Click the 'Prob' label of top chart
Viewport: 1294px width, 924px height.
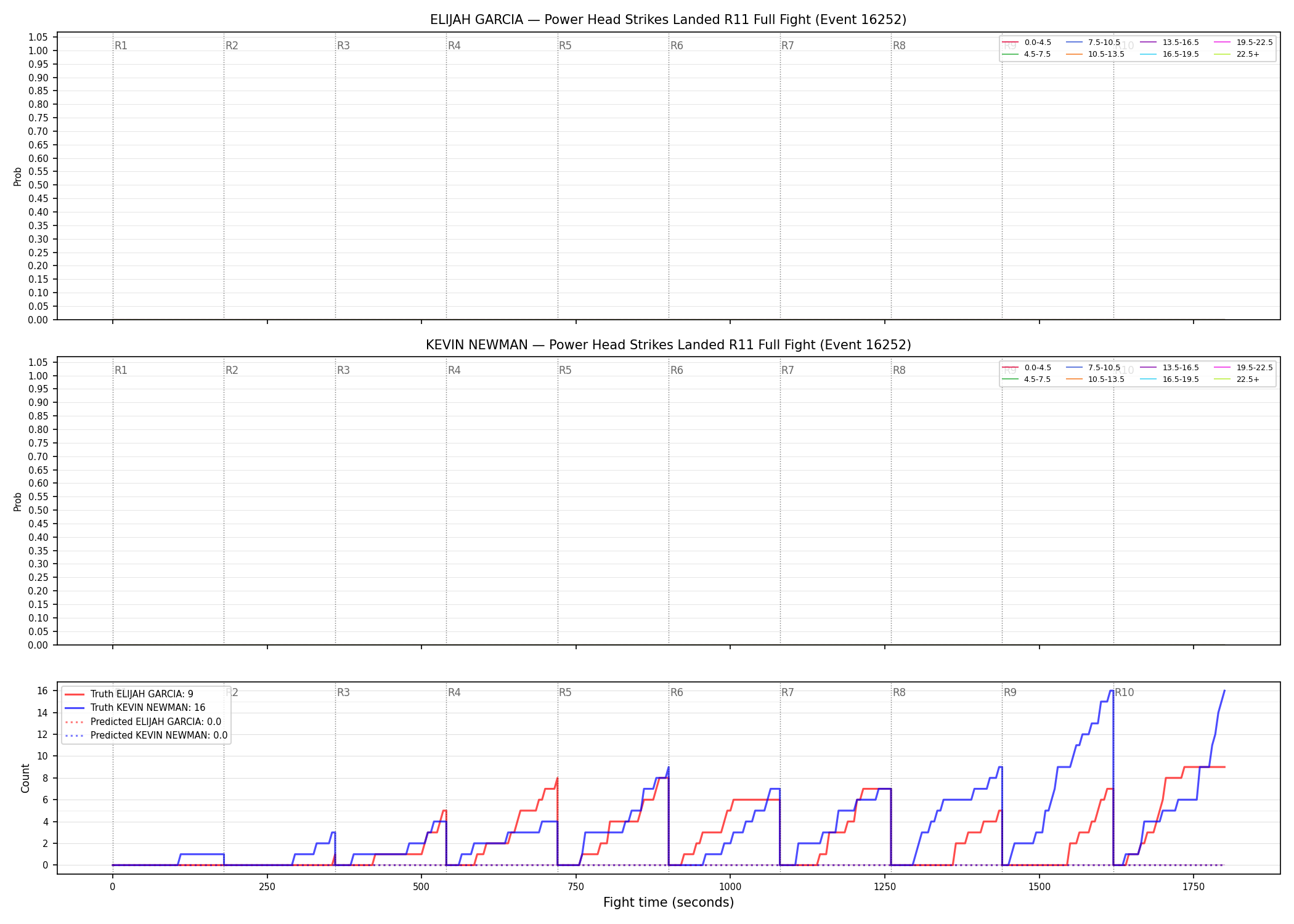pyautogui.click(x=18, y=177)
